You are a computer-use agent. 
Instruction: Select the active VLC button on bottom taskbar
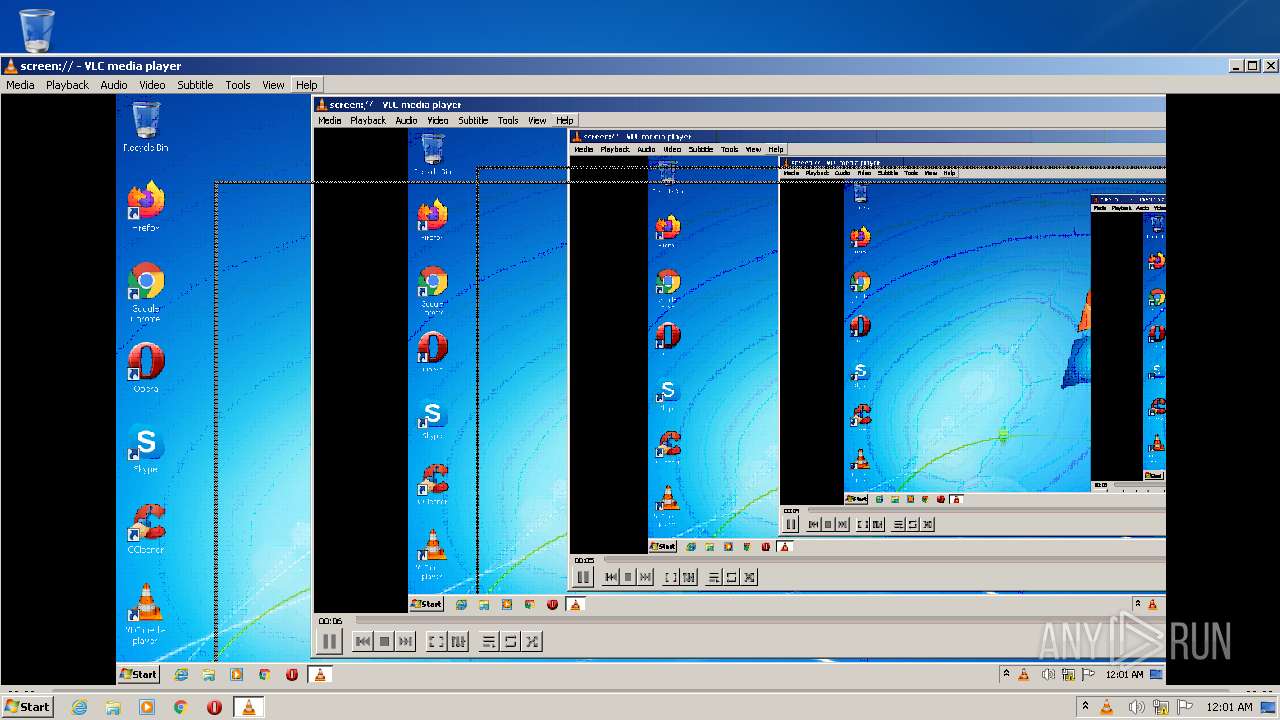[x=248, y=707]
